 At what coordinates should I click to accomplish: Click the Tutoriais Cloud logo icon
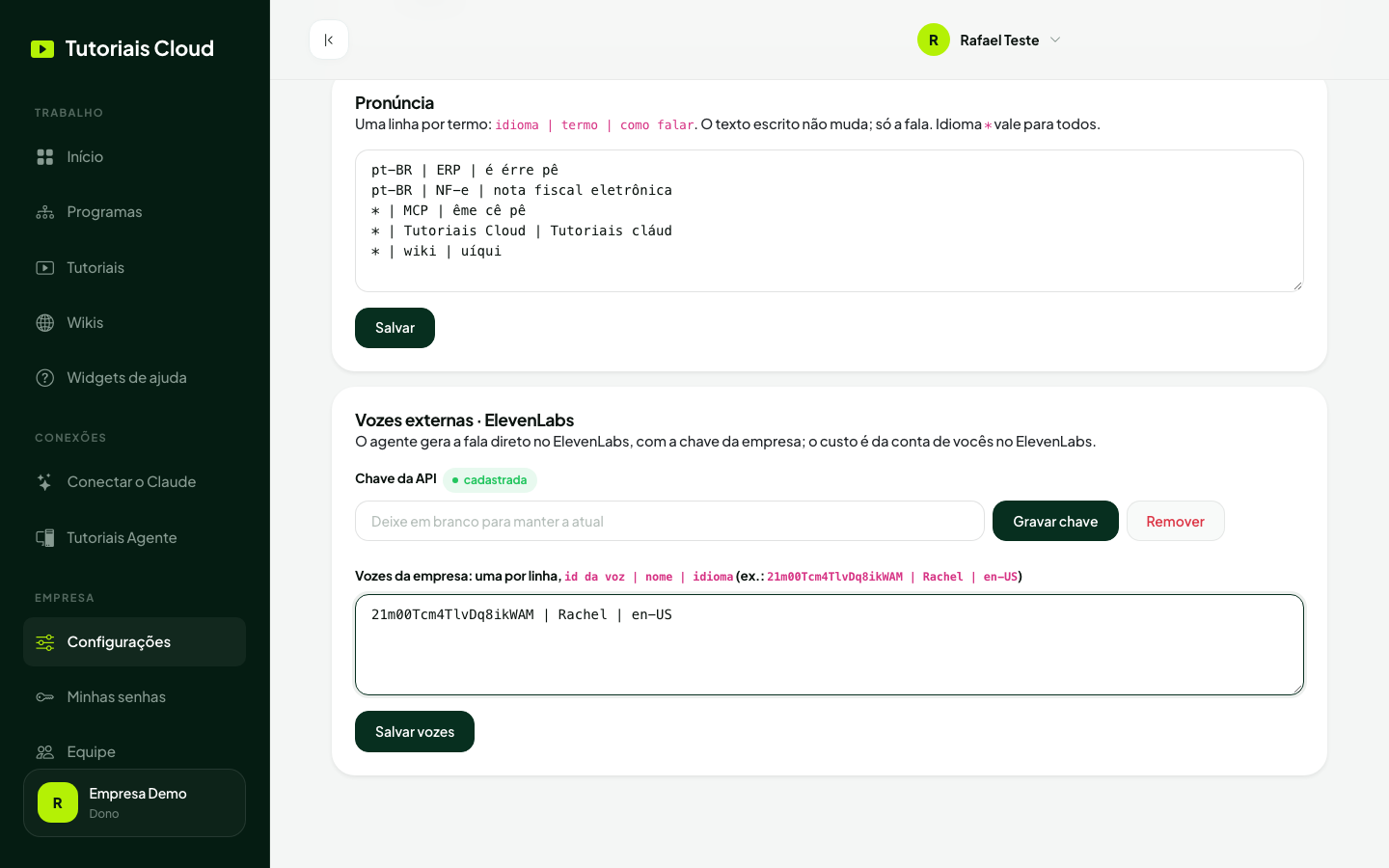coord(42,49)
